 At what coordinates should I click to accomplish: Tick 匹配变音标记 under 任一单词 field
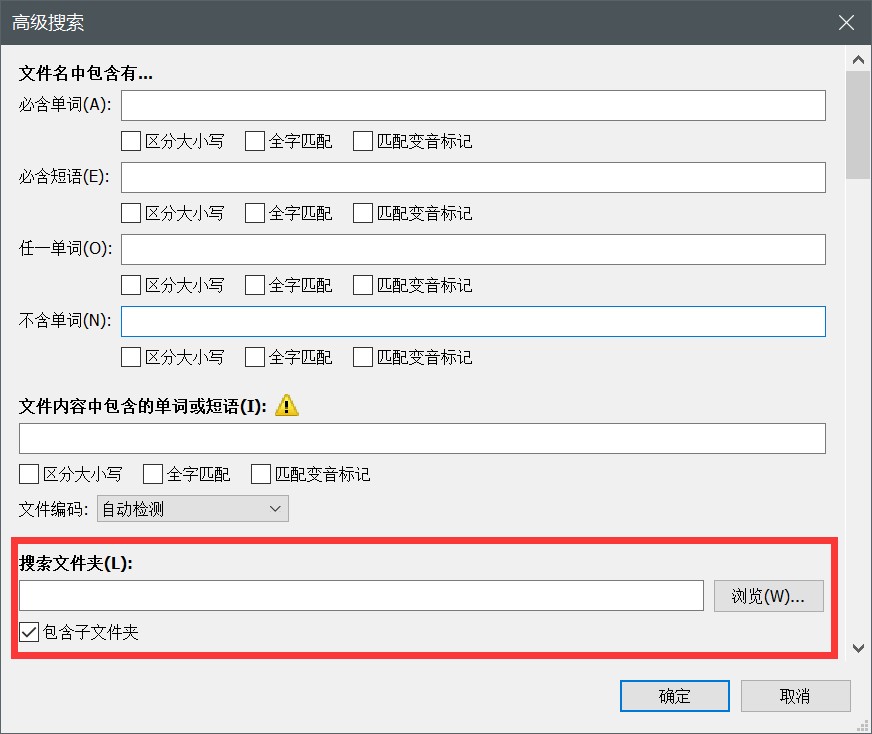point(363,285)
